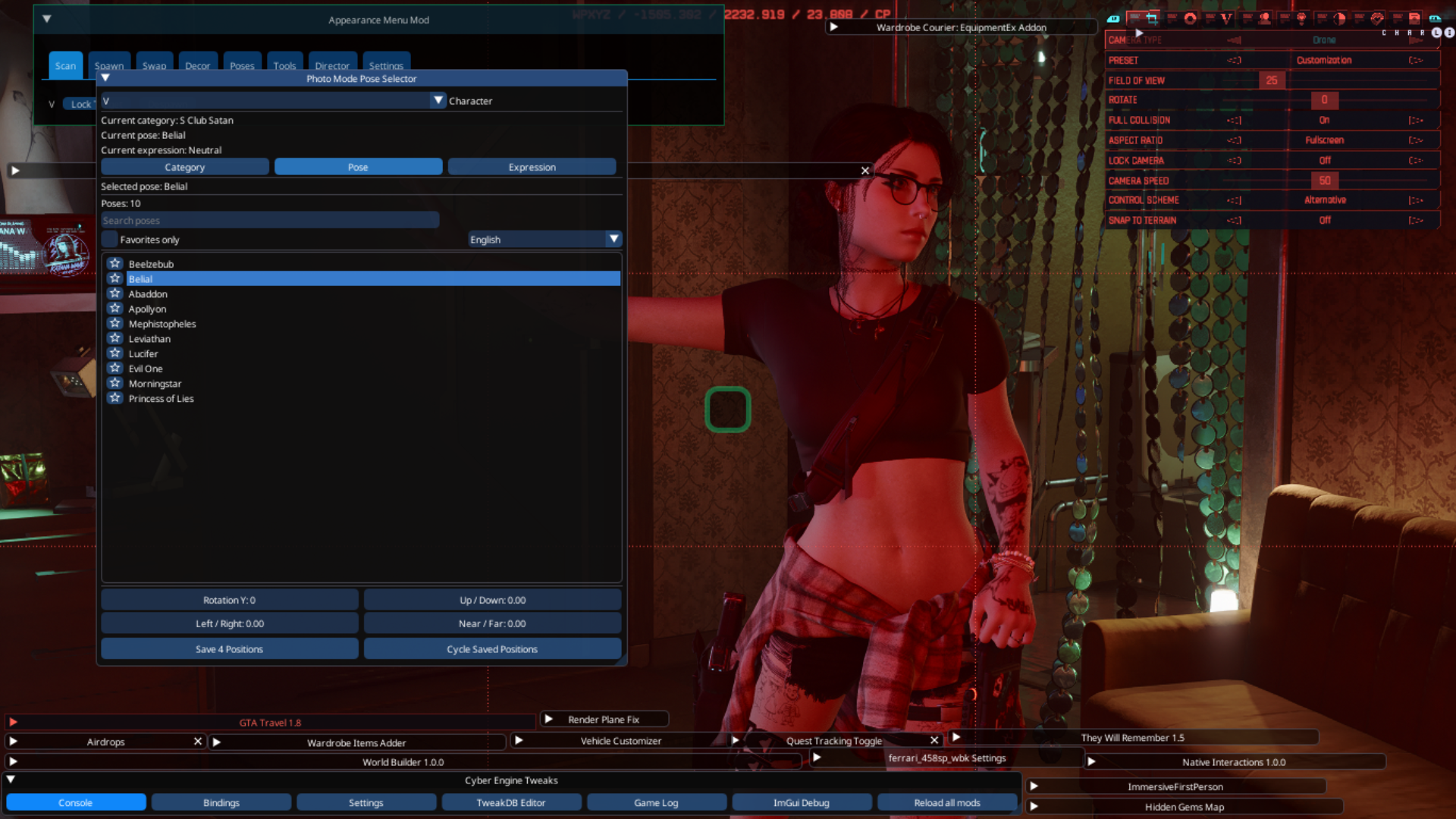Star the Abaddon pose as favorite
Image resolution: width=1456 pixels, height=819 pixels.
coord(115,293)
